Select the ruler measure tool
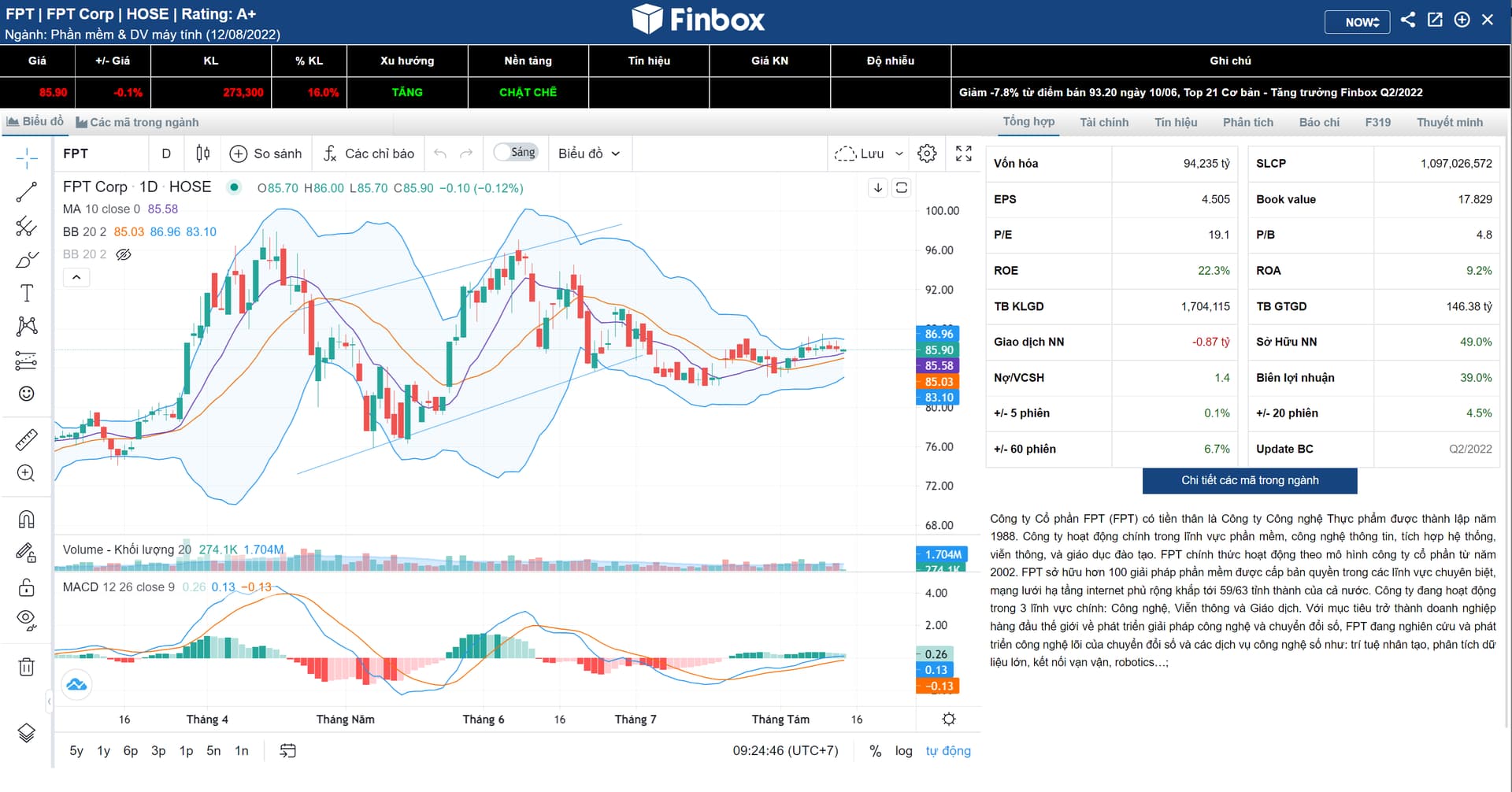This screenshot has width=1512, height=792. (x=27, y=439)
